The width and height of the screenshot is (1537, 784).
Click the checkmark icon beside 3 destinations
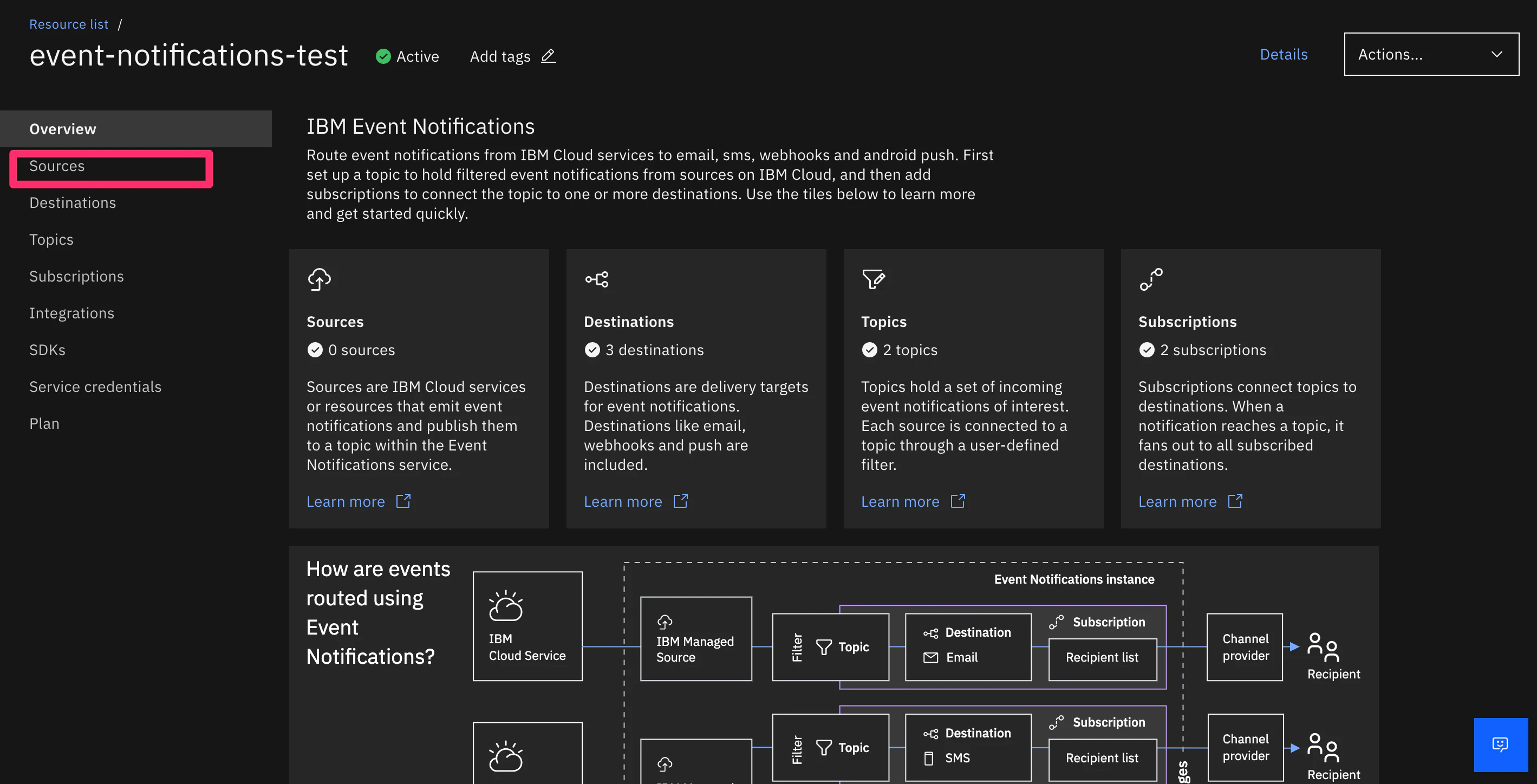[592, 350]
